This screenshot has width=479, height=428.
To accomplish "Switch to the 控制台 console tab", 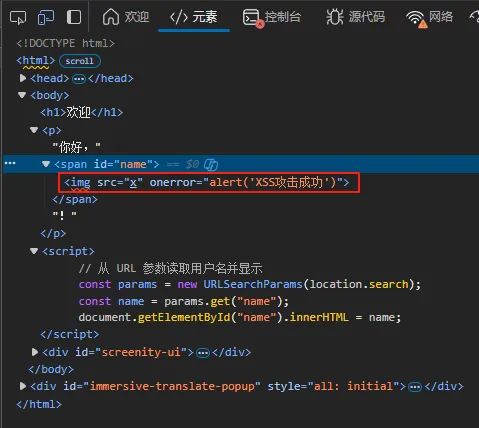I will tap(272, 17).
